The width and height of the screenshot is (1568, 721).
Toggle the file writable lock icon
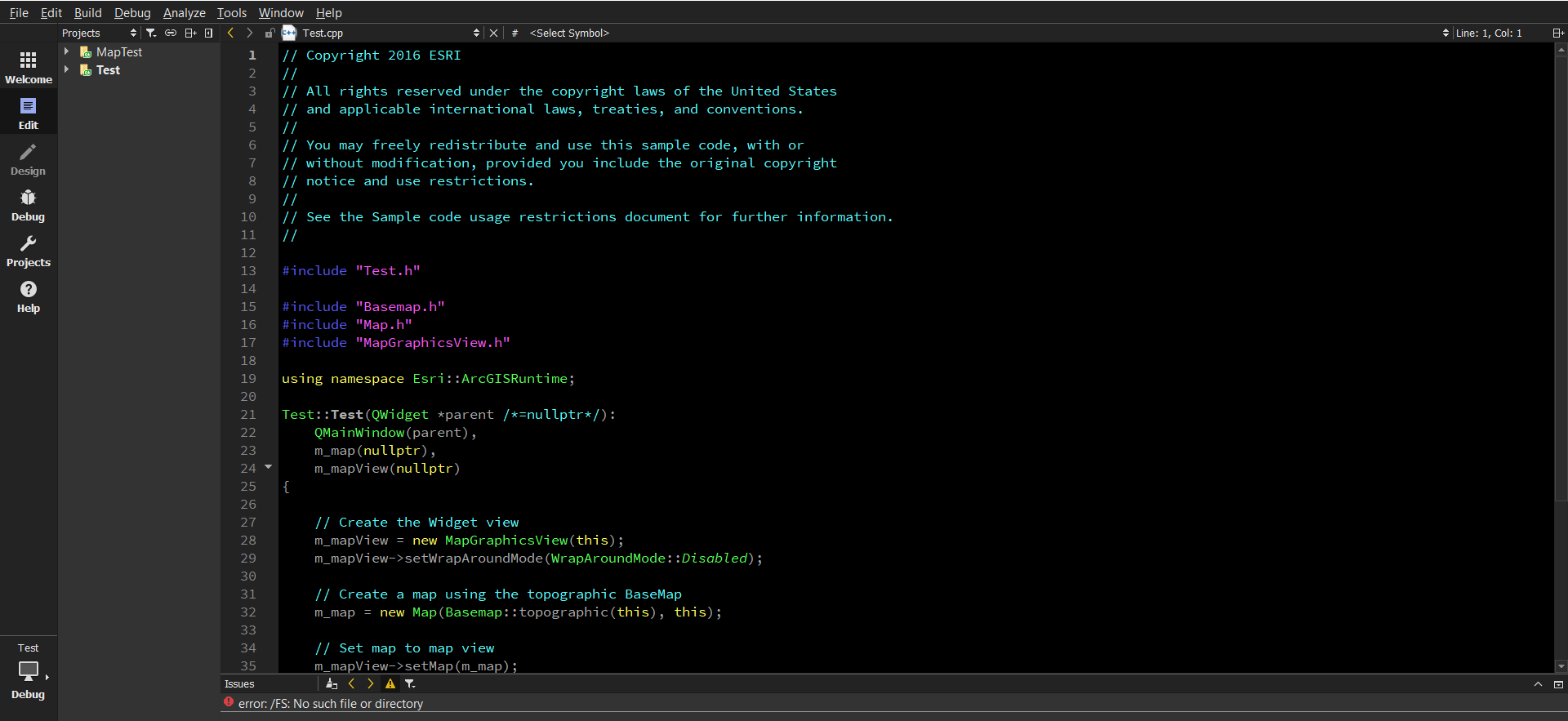click(x=269, y=33)
